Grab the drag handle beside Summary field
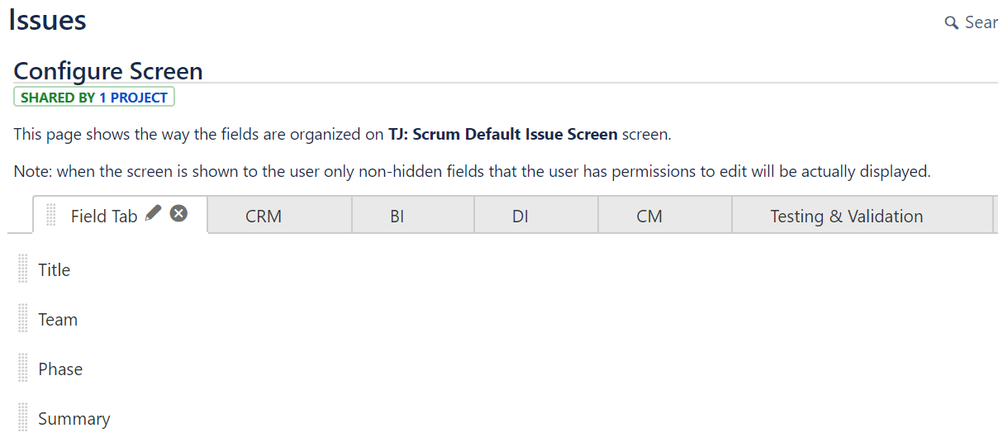998x438 pixels. click(23, 417)
